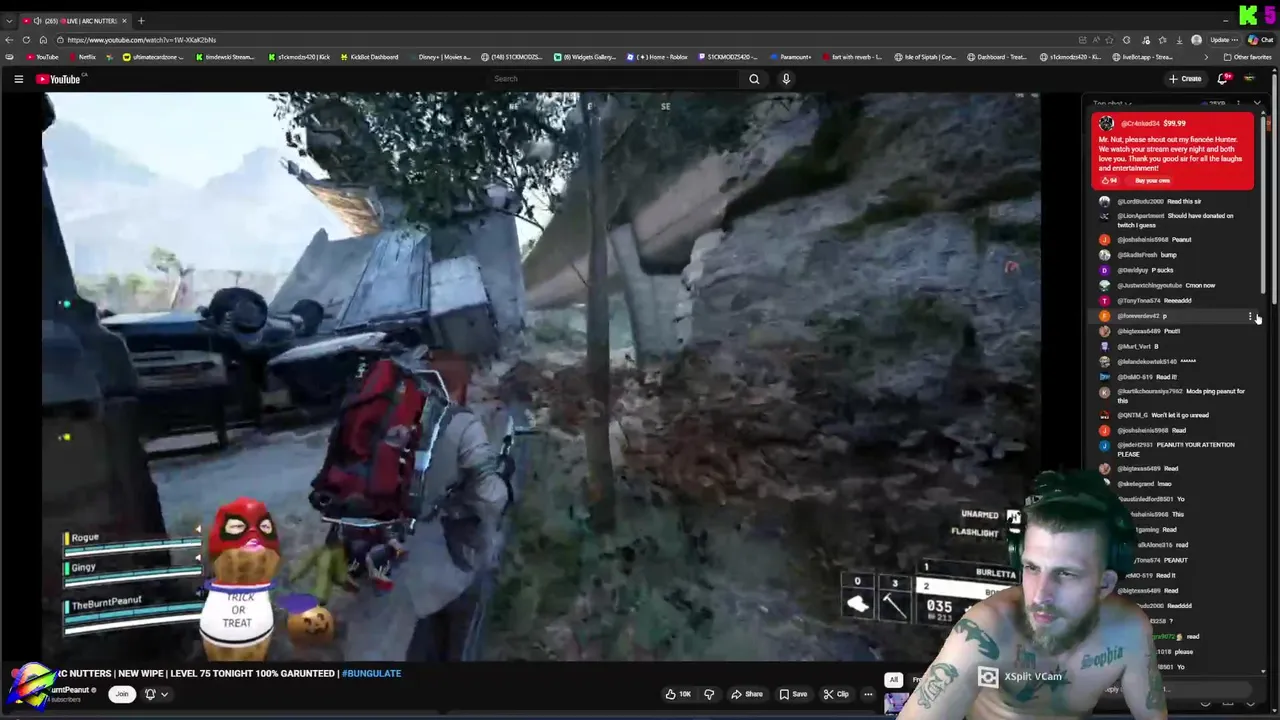
Task: Dislike the video with thumbs down
Action: tap(709, 694)
